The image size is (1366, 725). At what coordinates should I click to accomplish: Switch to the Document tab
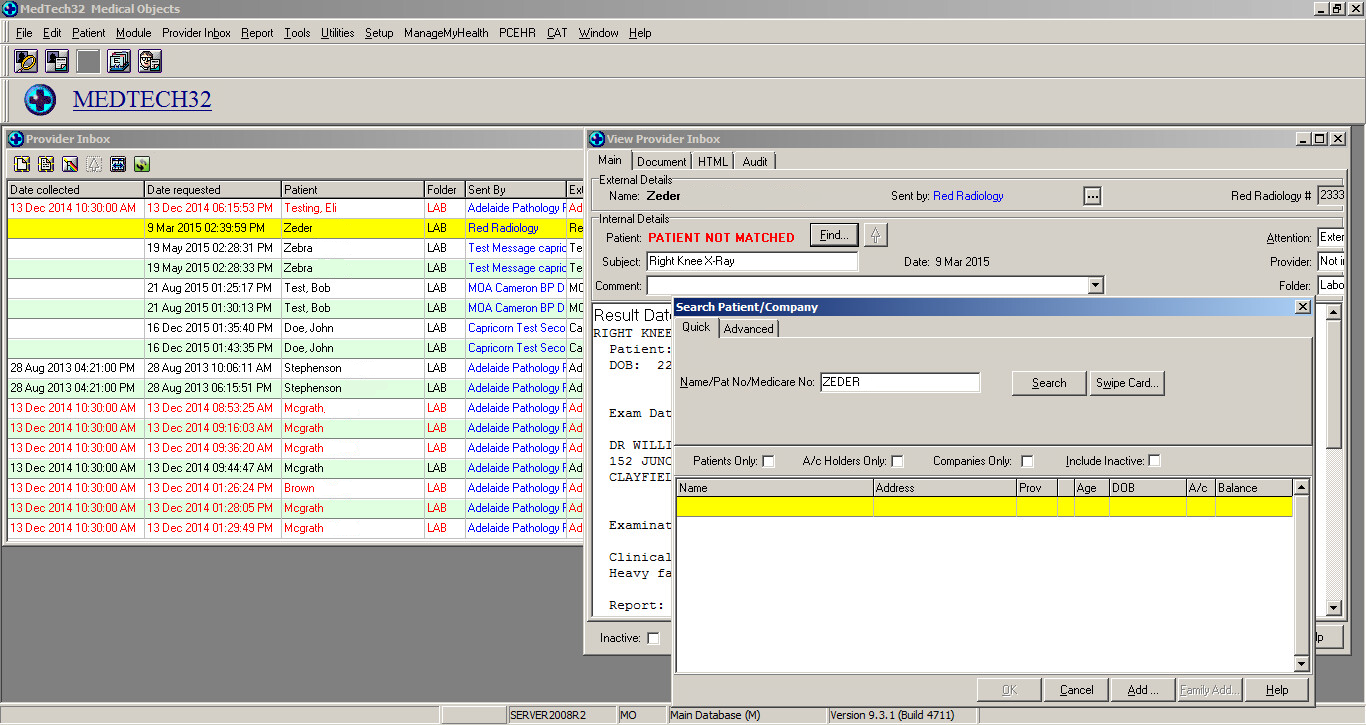click(661, 161)
